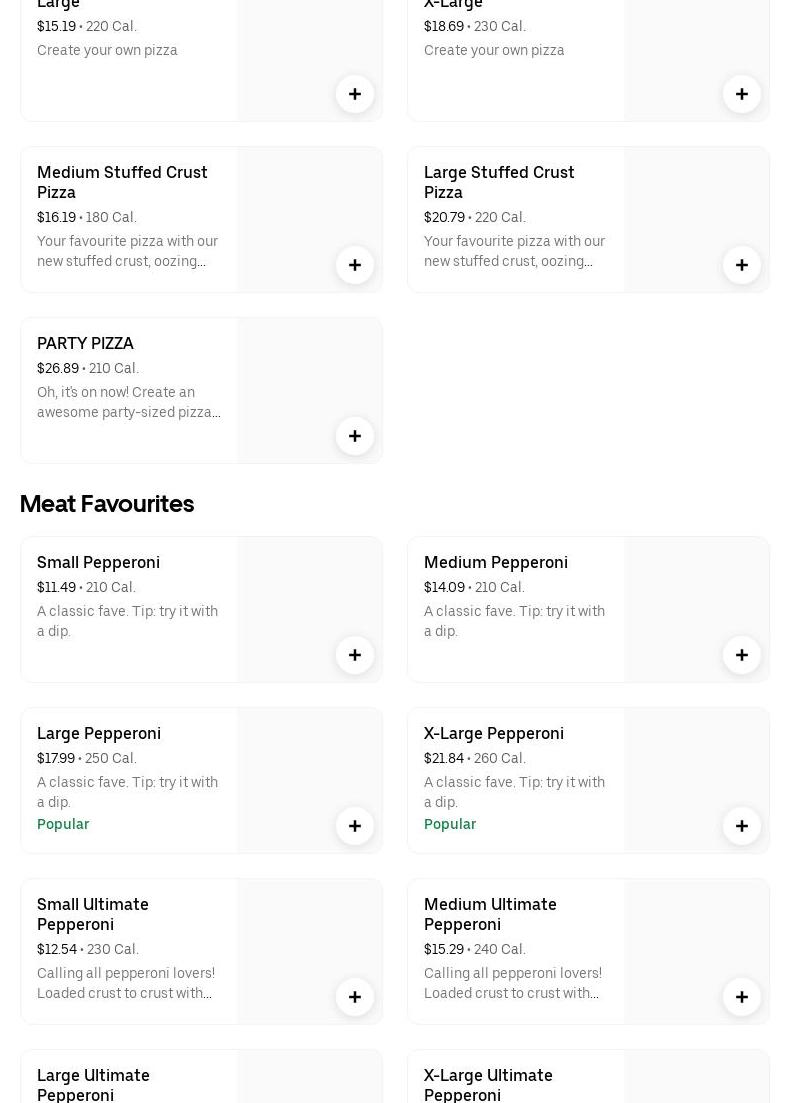Image resolution: width=804 pixels, height=1103 pixels.
Task: Add X-Large create-your-own pizza plus icon
Action: tap(742, 94)
